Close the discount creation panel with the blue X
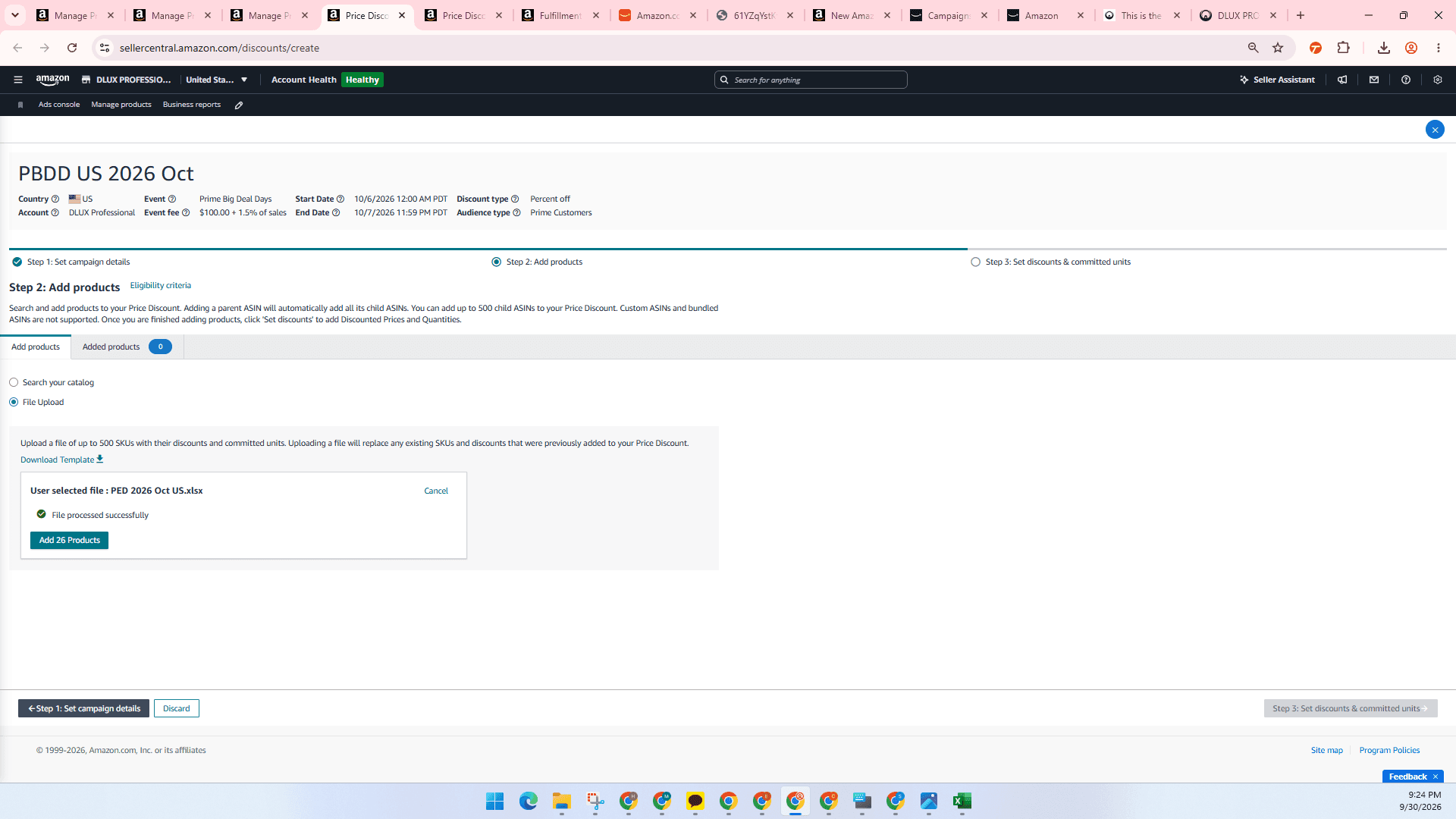 1435,130
